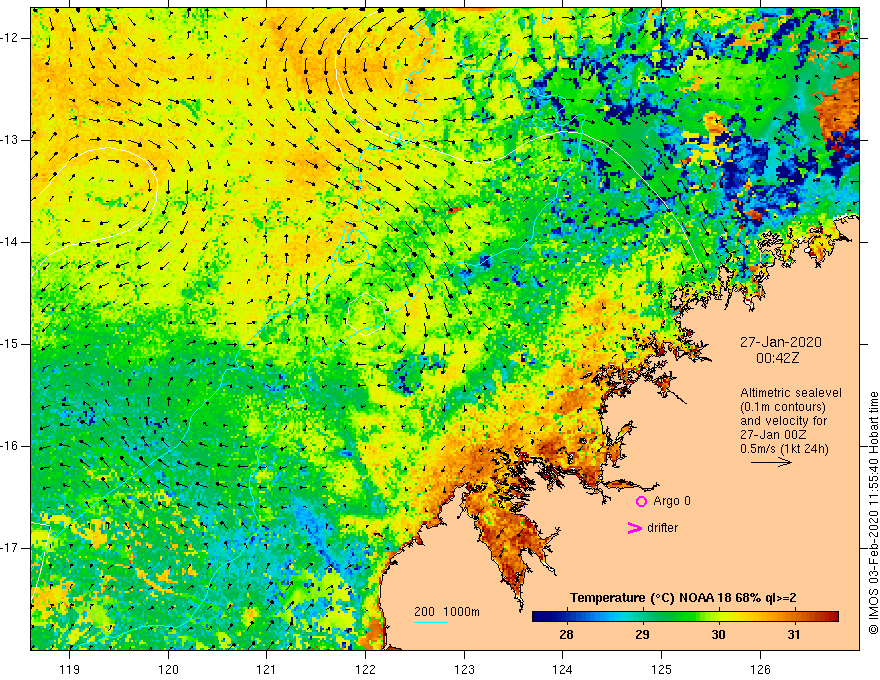Click the 124 longitude axis label
This screenshot has height=680, width=880.
[563, 669]
